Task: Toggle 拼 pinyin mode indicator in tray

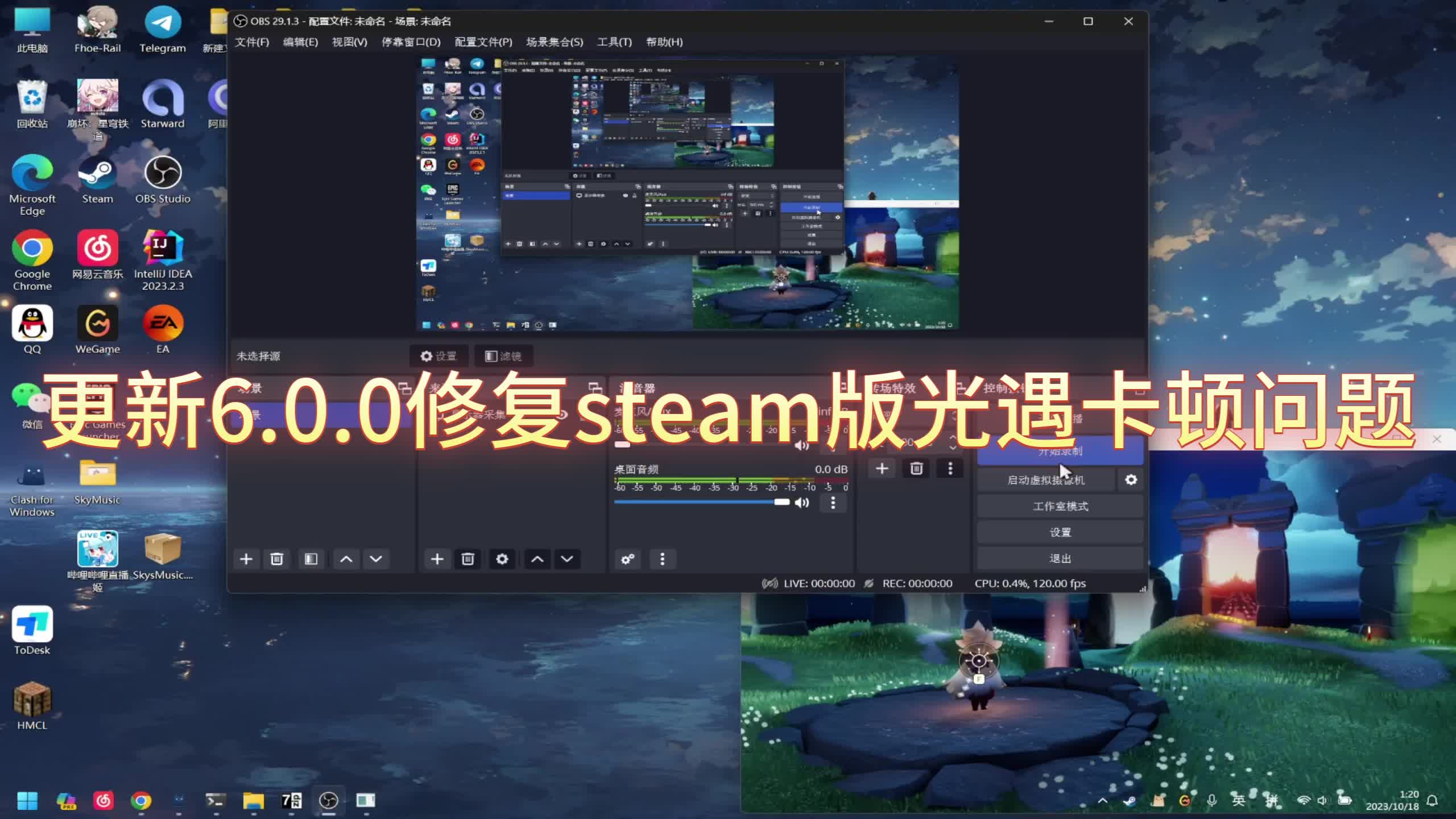Action: point(1272,801)
